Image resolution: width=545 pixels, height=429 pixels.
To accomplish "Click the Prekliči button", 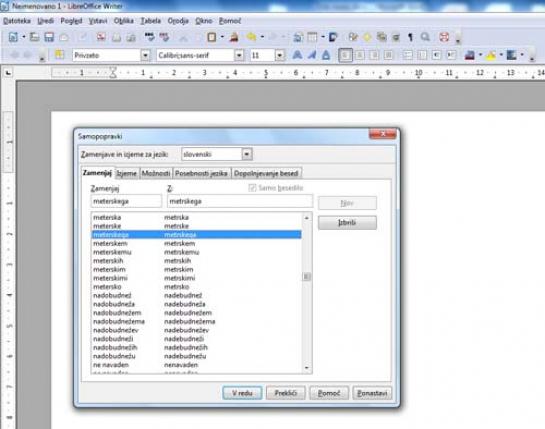I will pyautogui.click(x=286, y=393).
